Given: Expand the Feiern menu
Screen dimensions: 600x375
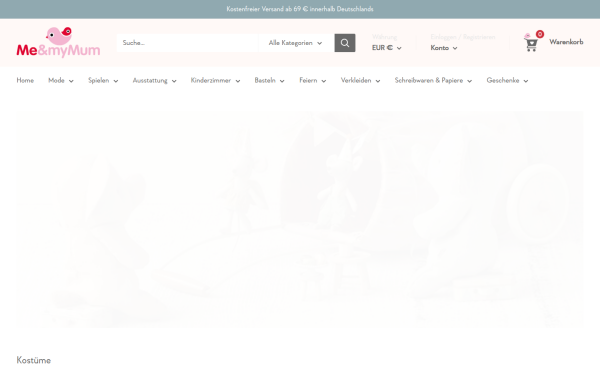Looking at the screenshot, I should 313,80.
